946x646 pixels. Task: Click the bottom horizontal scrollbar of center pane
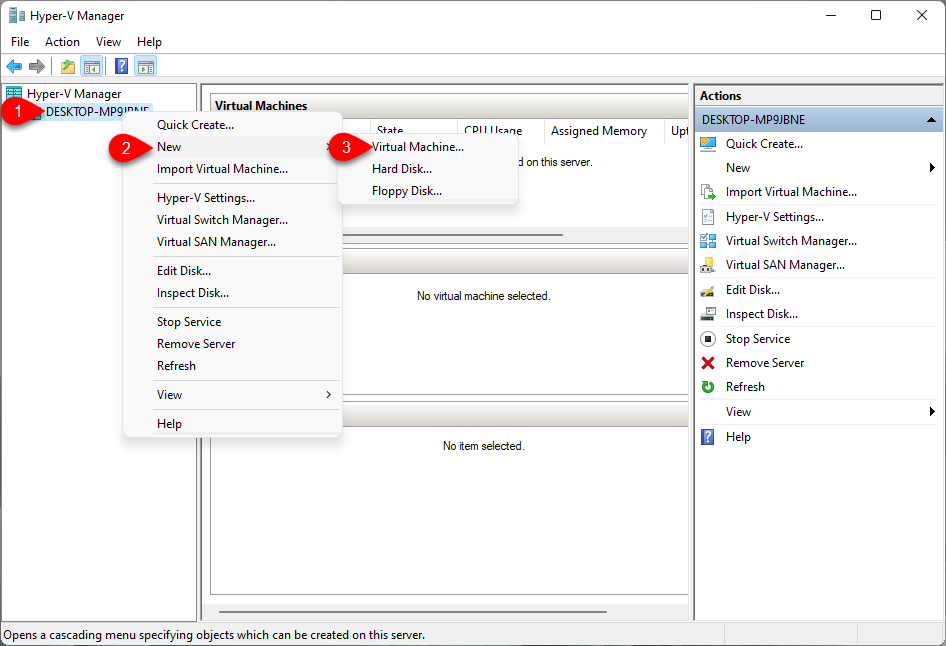coord(413,612)
